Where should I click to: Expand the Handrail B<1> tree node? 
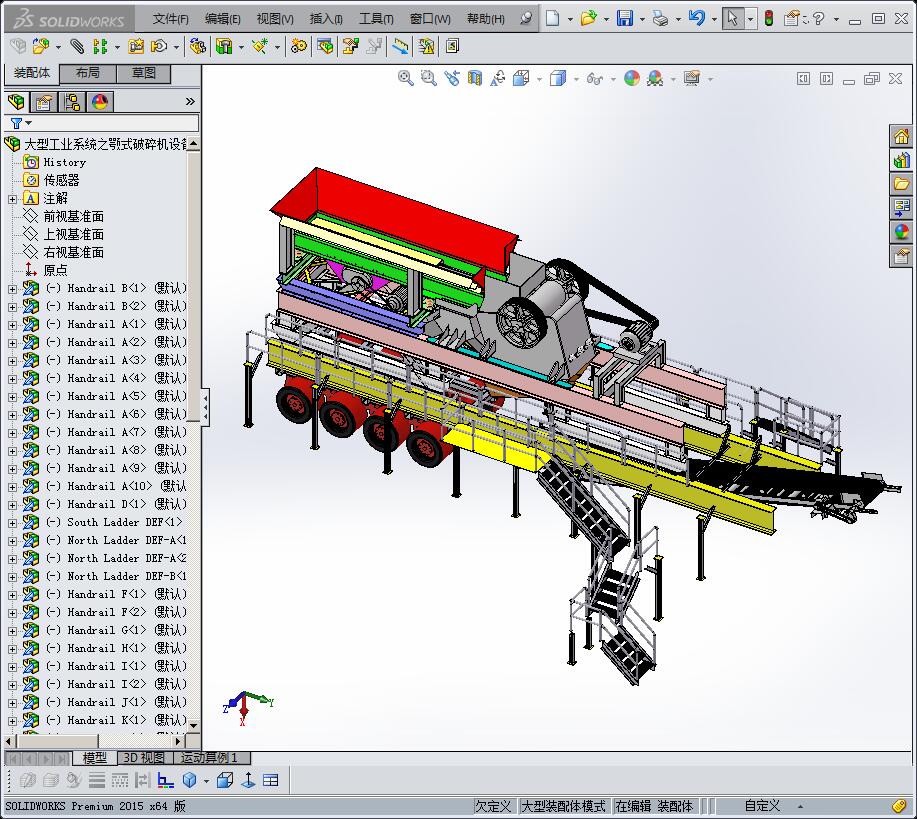[x=12, y=288]
